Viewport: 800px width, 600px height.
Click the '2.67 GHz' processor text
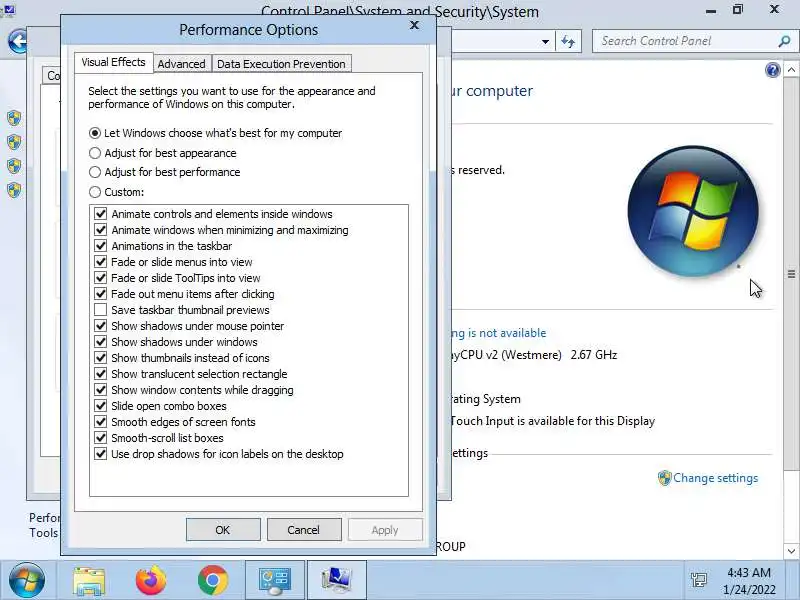click(594, 355)
